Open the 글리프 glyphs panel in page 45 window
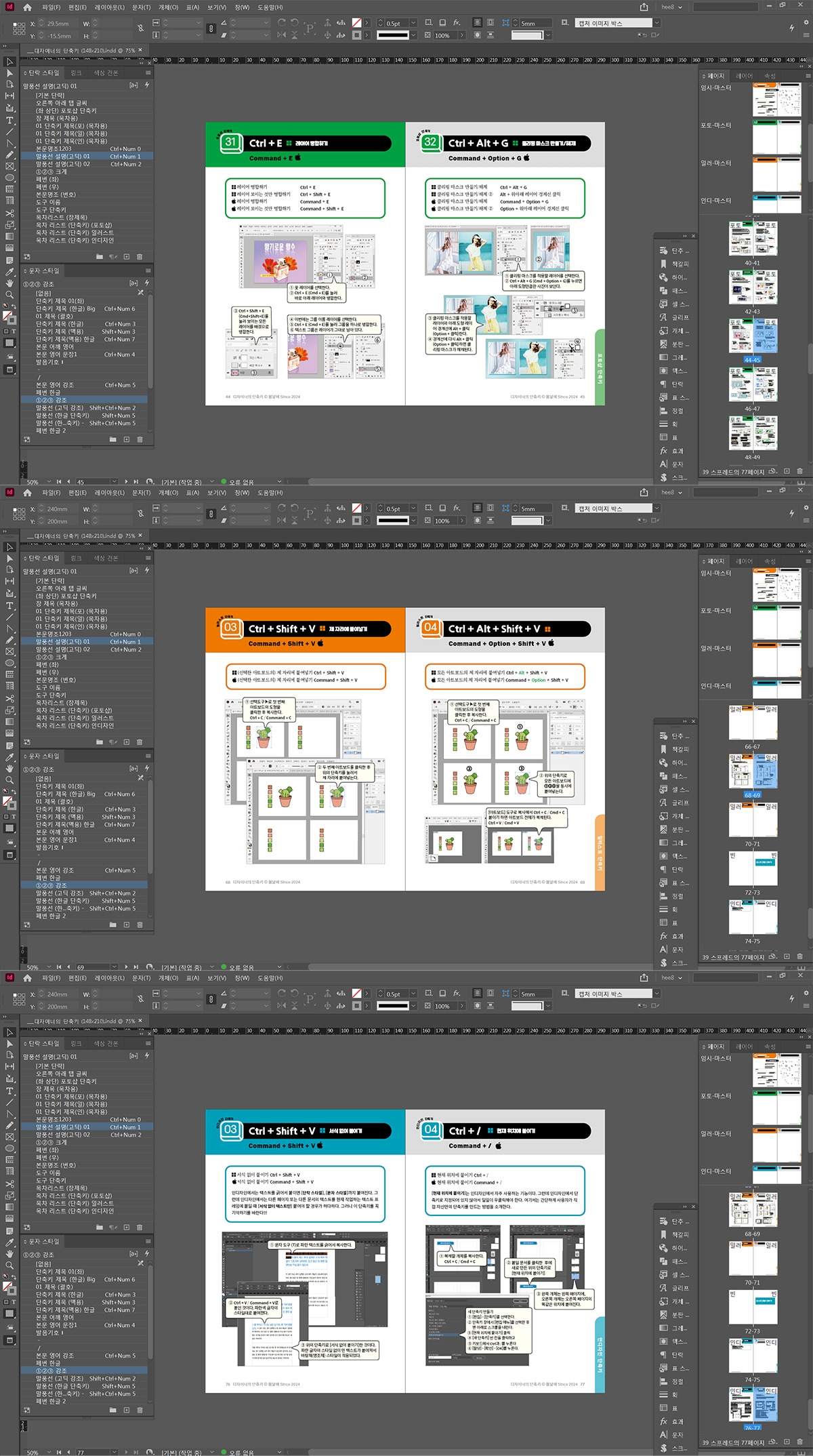 coord(675,317)
